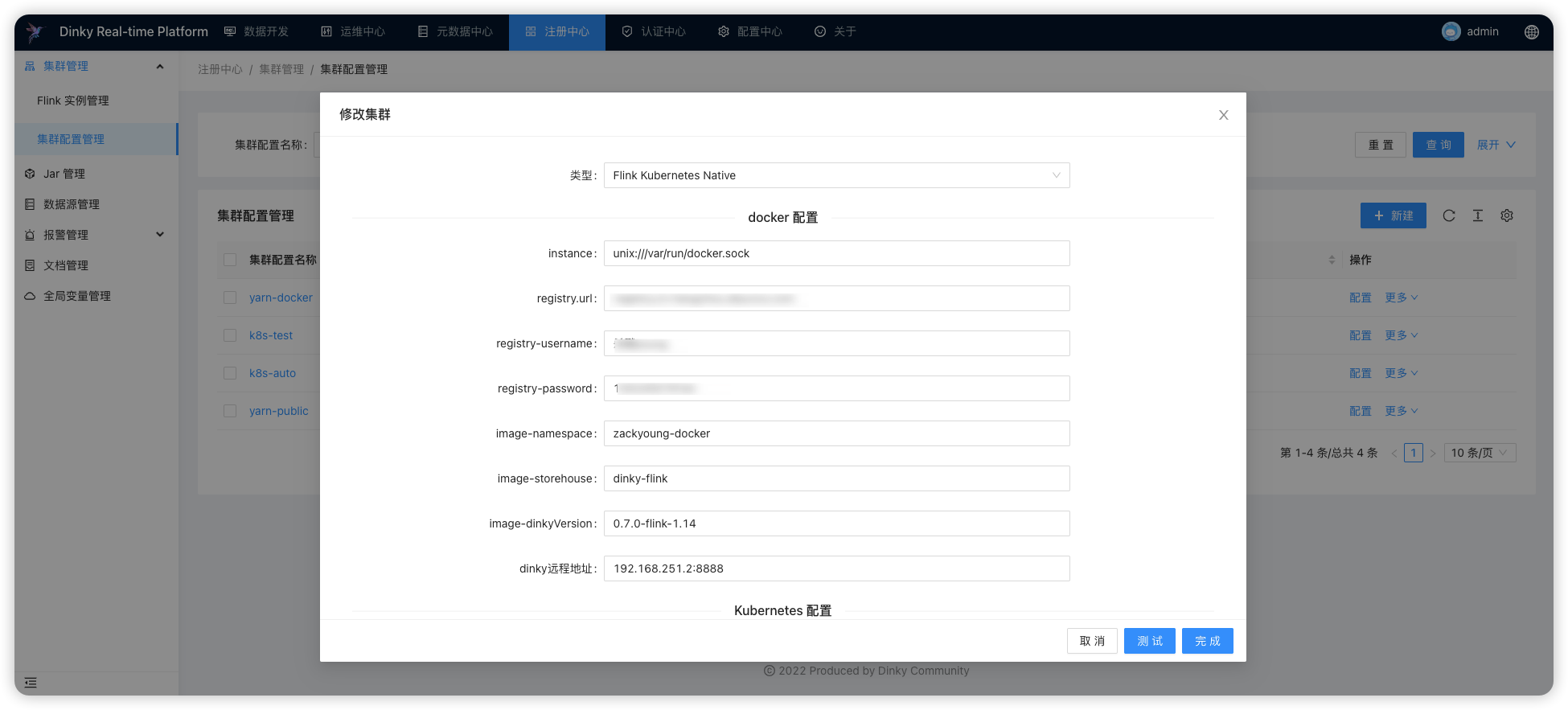Open the 认证中心 top menu
Viewport: 1568px width, 710px height.
click(x=654, y=31)
